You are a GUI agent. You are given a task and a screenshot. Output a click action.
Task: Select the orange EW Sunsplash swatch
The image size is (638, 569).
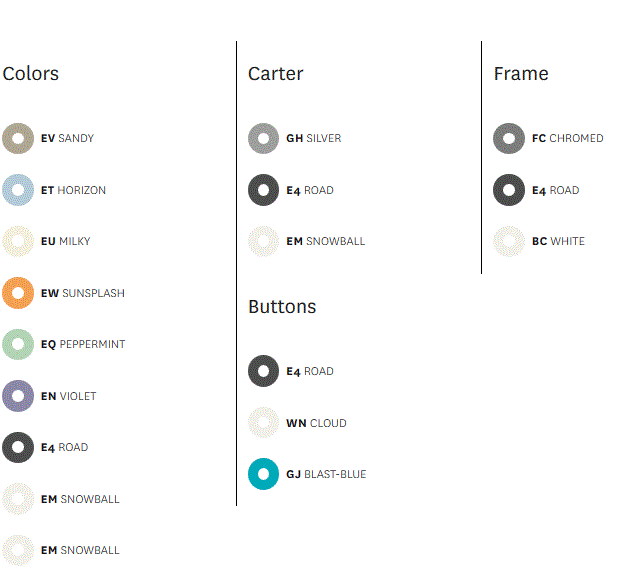pos(18,293)
